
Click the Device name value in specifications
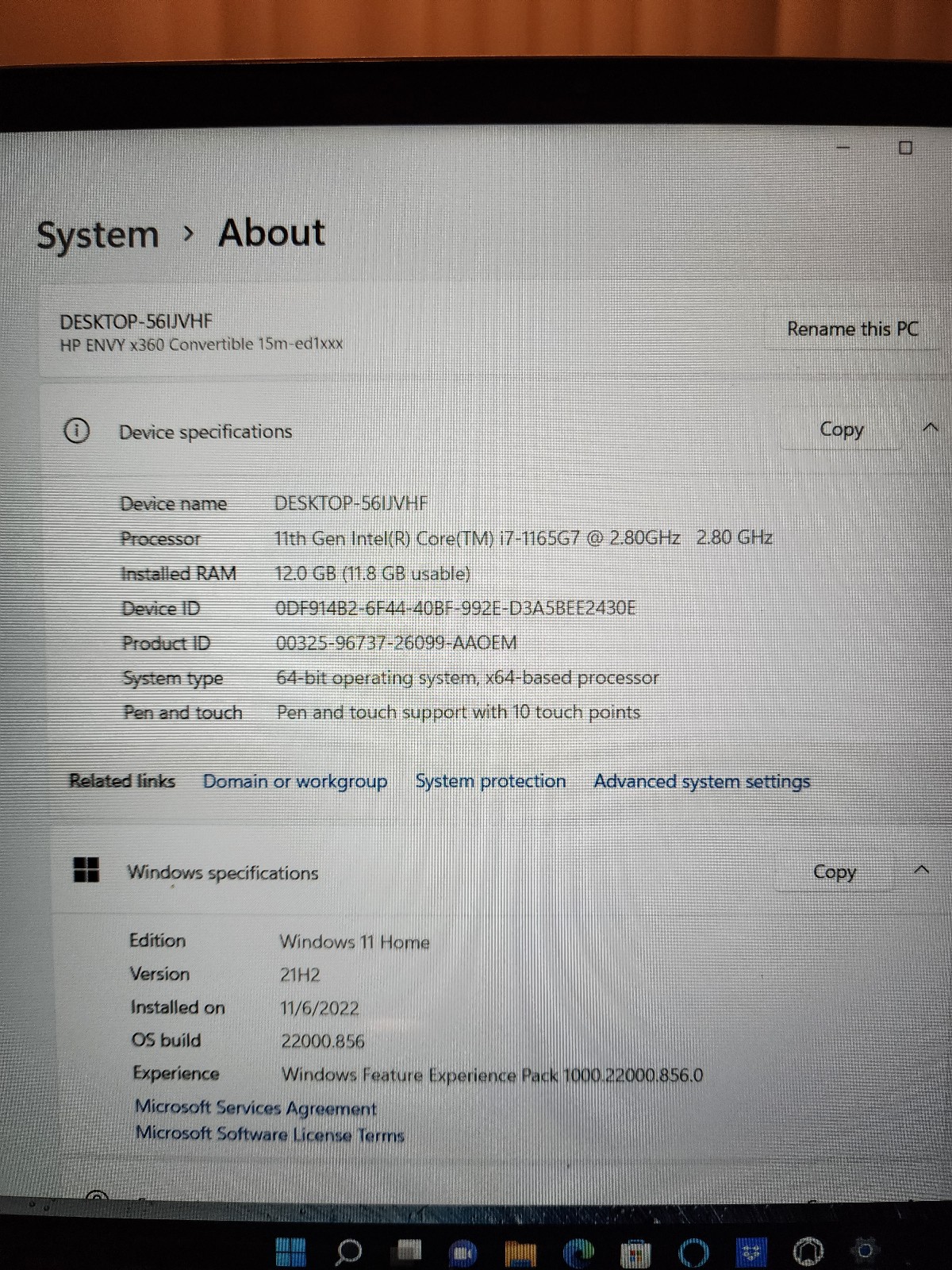tap(351, 503)
